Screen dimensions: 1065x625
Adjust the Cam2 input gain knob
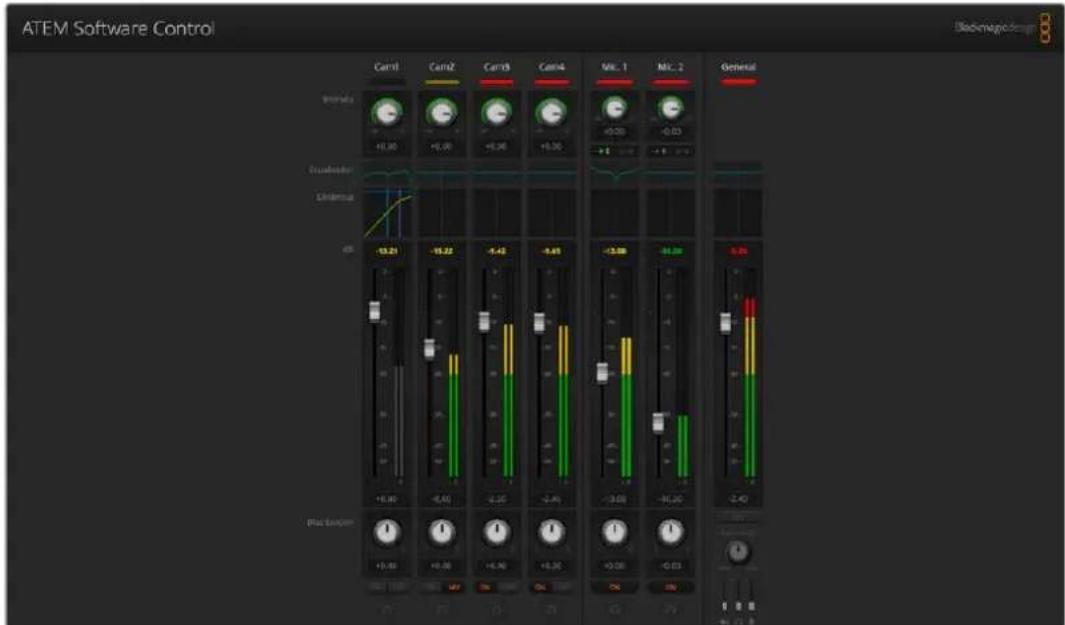[x=442, y=112]
